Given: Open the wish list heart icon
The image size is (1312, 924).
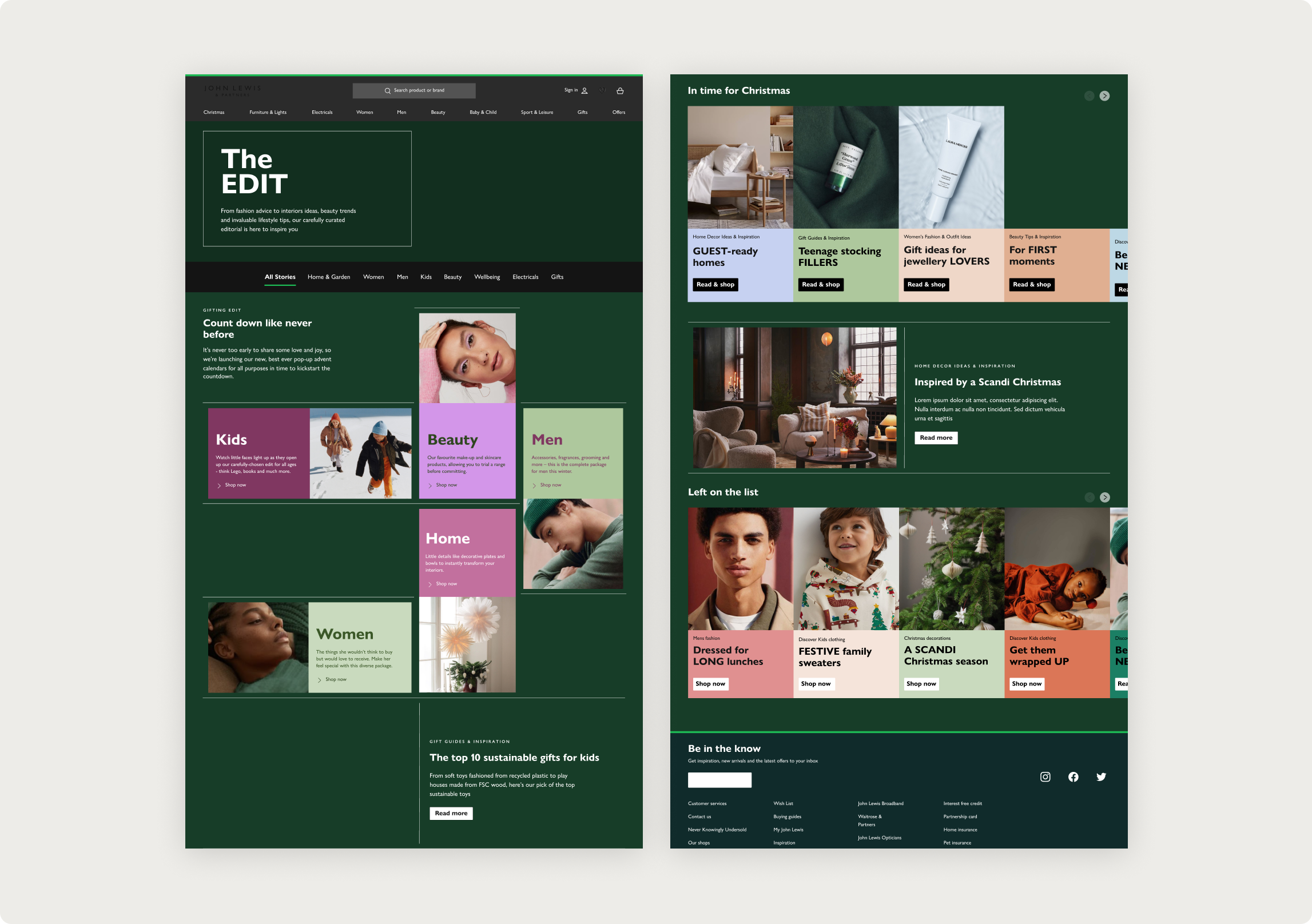Looking at the screenshot, I should point(602,90).
